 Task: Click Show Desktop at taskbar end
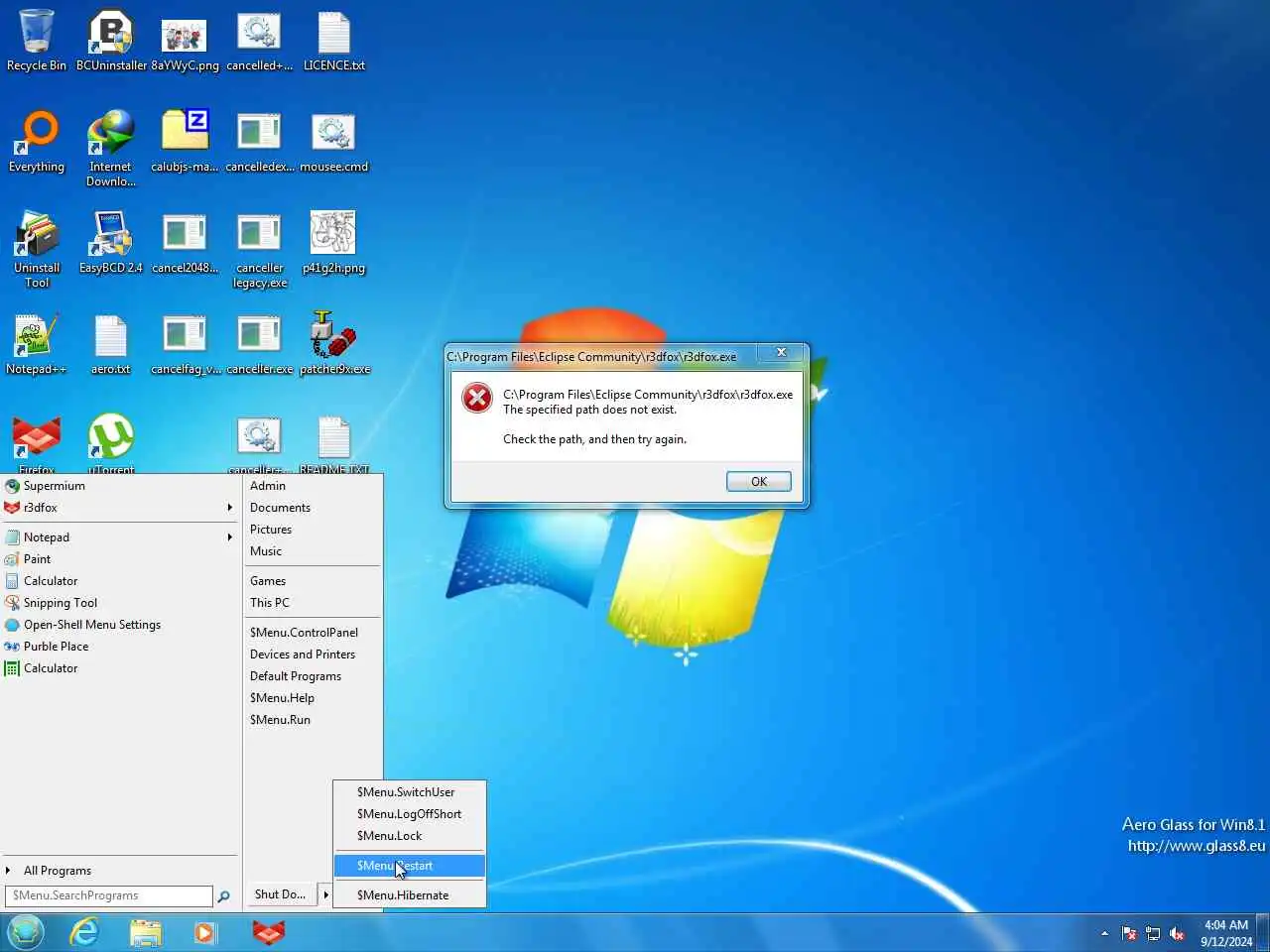[x=1263, y=932]
